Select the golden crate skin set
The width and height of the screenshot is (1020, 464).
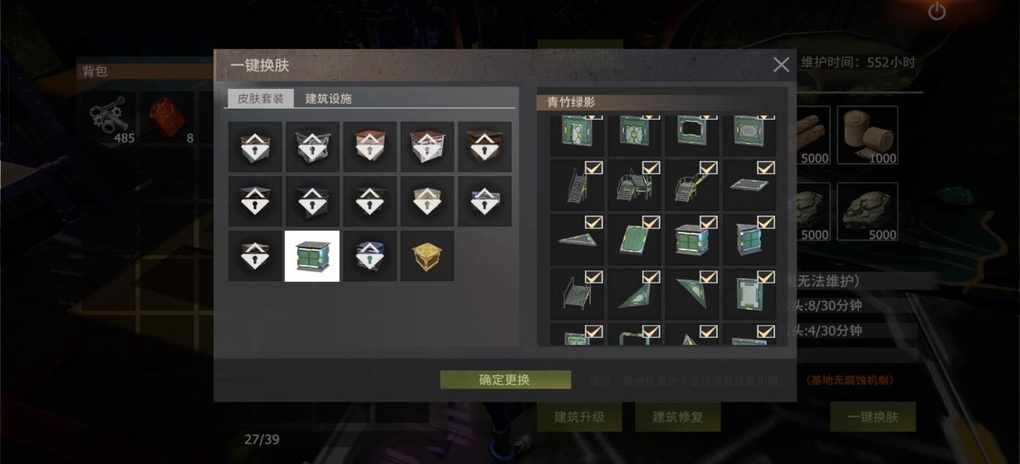pos(427,256)
